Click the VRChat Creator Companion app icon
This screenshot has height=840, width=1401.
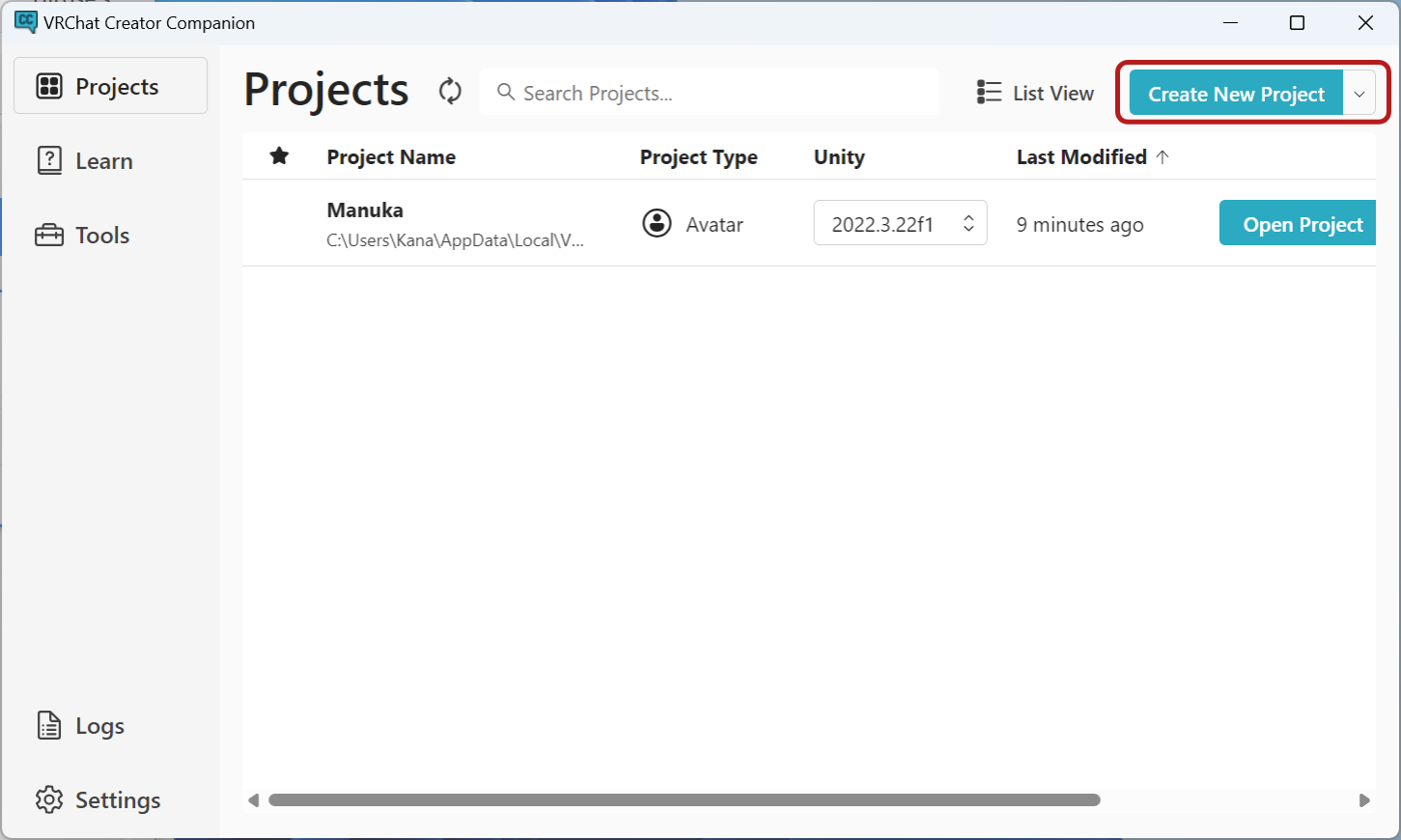pyautogui.click(x=25, y=21)
